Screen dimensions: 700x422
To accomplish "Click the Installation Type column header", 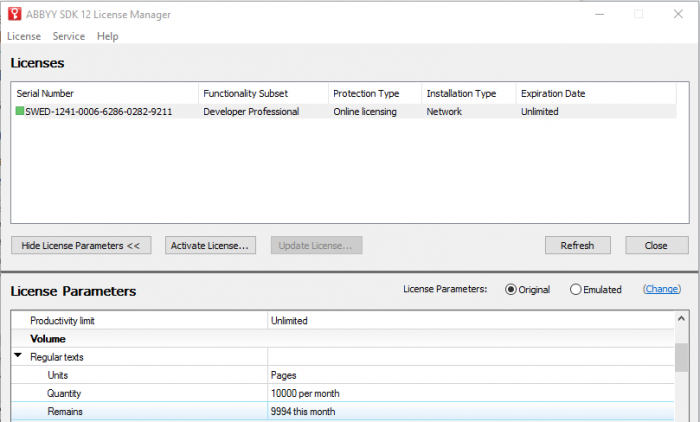I will pos(469,93).
